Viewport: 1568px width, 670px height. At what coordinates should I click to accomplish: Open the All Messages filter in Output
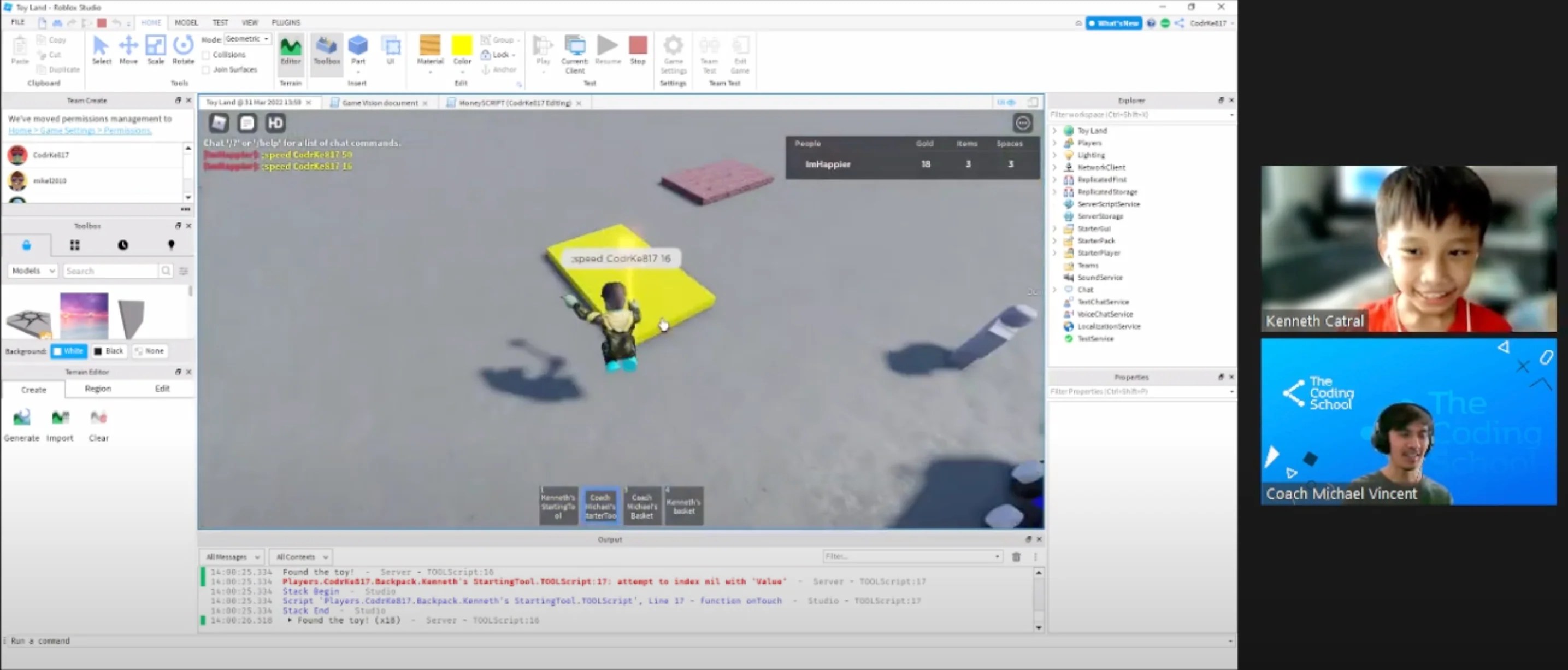click(x=231, y=556)
